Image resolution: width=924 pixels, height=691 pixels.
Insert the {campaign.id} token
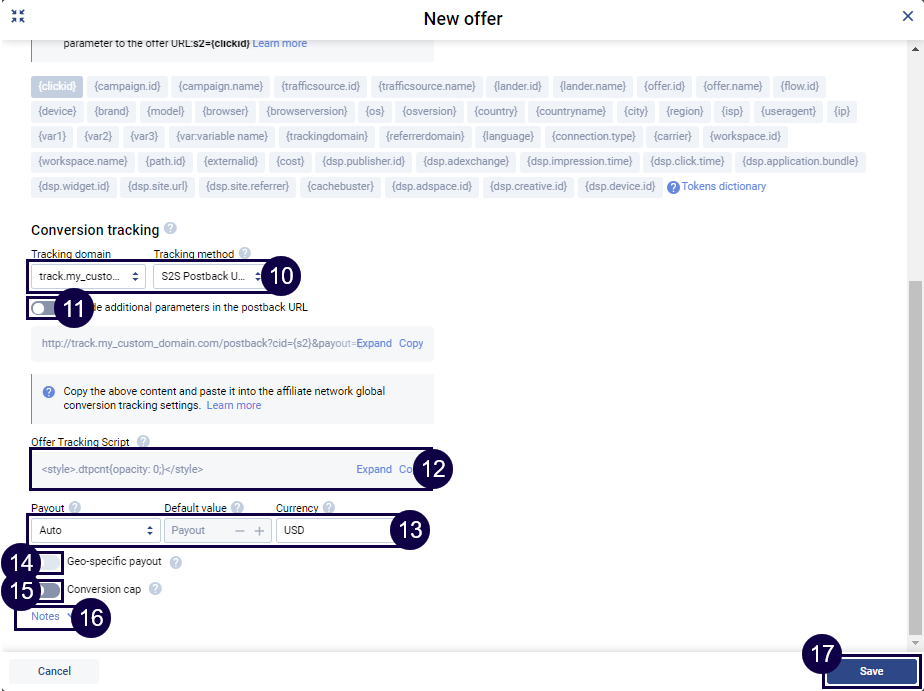128,86
